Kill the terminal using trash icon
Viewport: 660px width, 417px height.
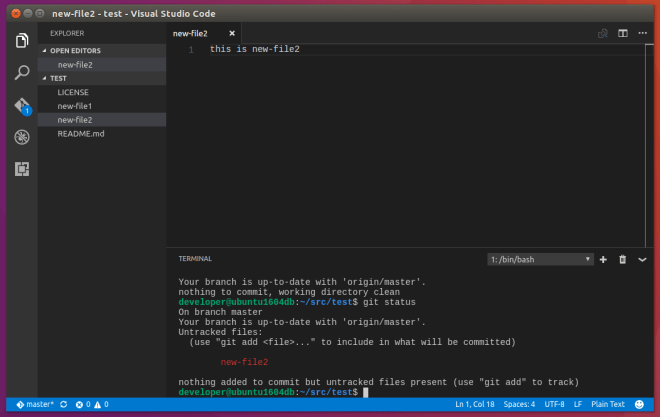coord(622,259)
